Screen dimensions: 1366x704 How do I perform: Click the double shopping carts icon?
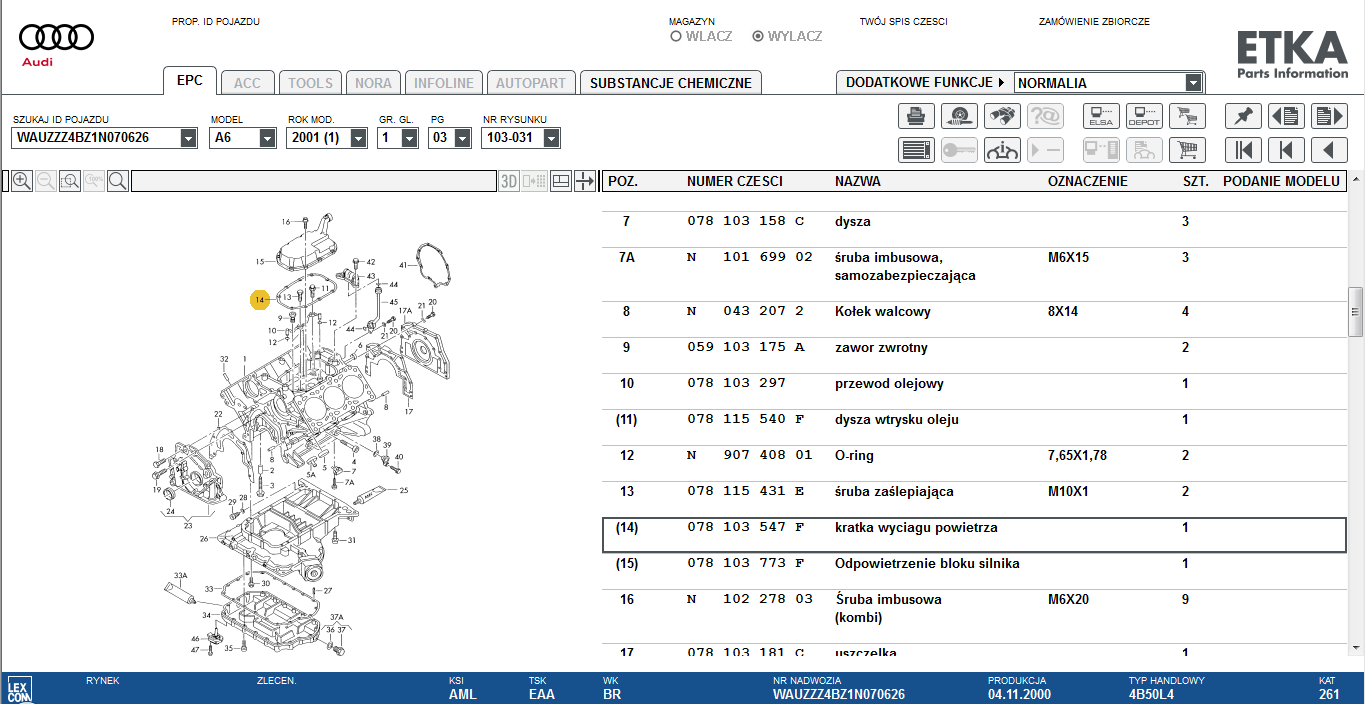1187,116
